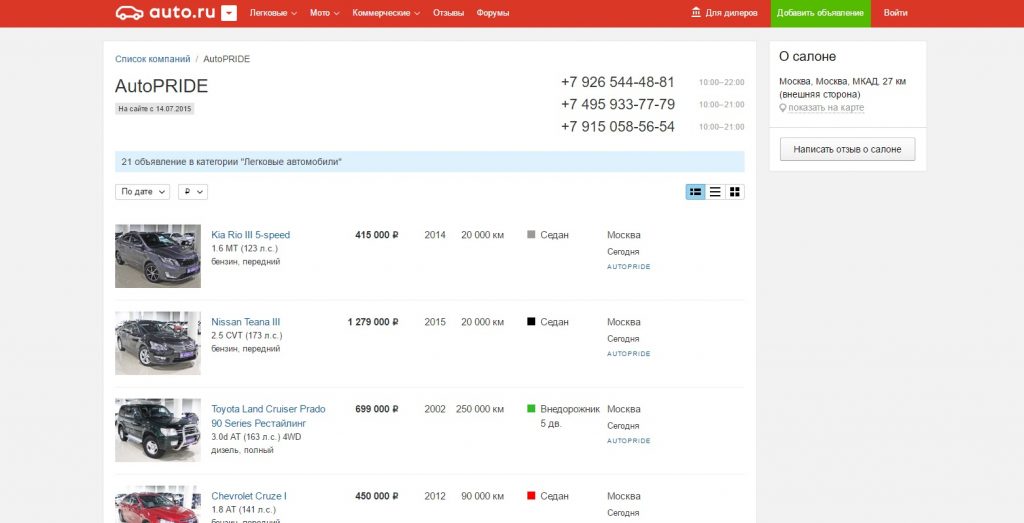Click the 2.5 CVT (173 л.с.) spec text
The width and height of the screenshot is (1024, 523).
(x=247, y=336)
